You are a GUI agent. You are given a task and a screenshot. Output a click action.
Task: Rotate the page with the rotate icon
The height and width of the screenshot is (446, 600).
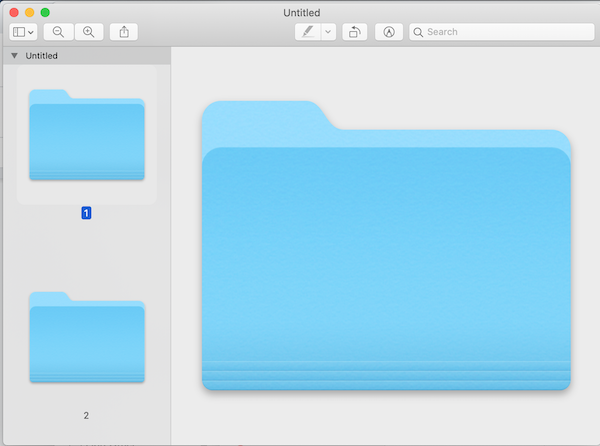point(354,32)
